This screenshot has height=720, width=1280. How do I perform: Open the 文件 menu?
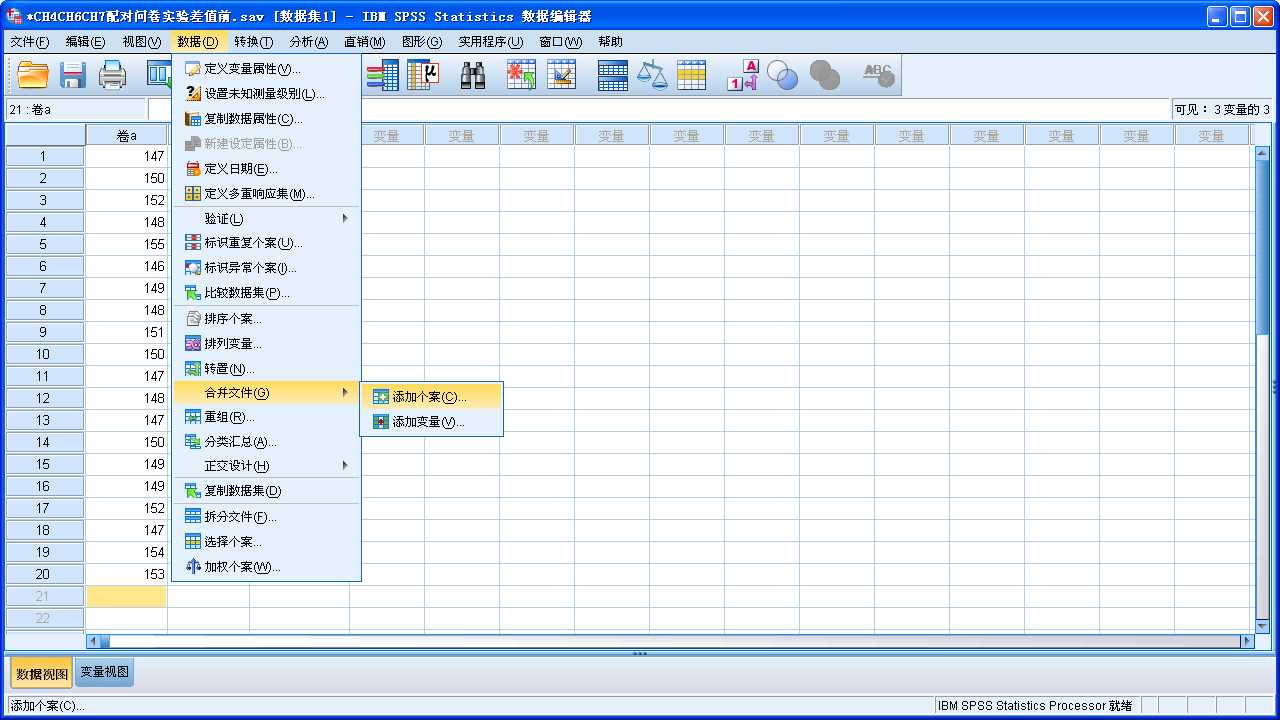(29, 42)
